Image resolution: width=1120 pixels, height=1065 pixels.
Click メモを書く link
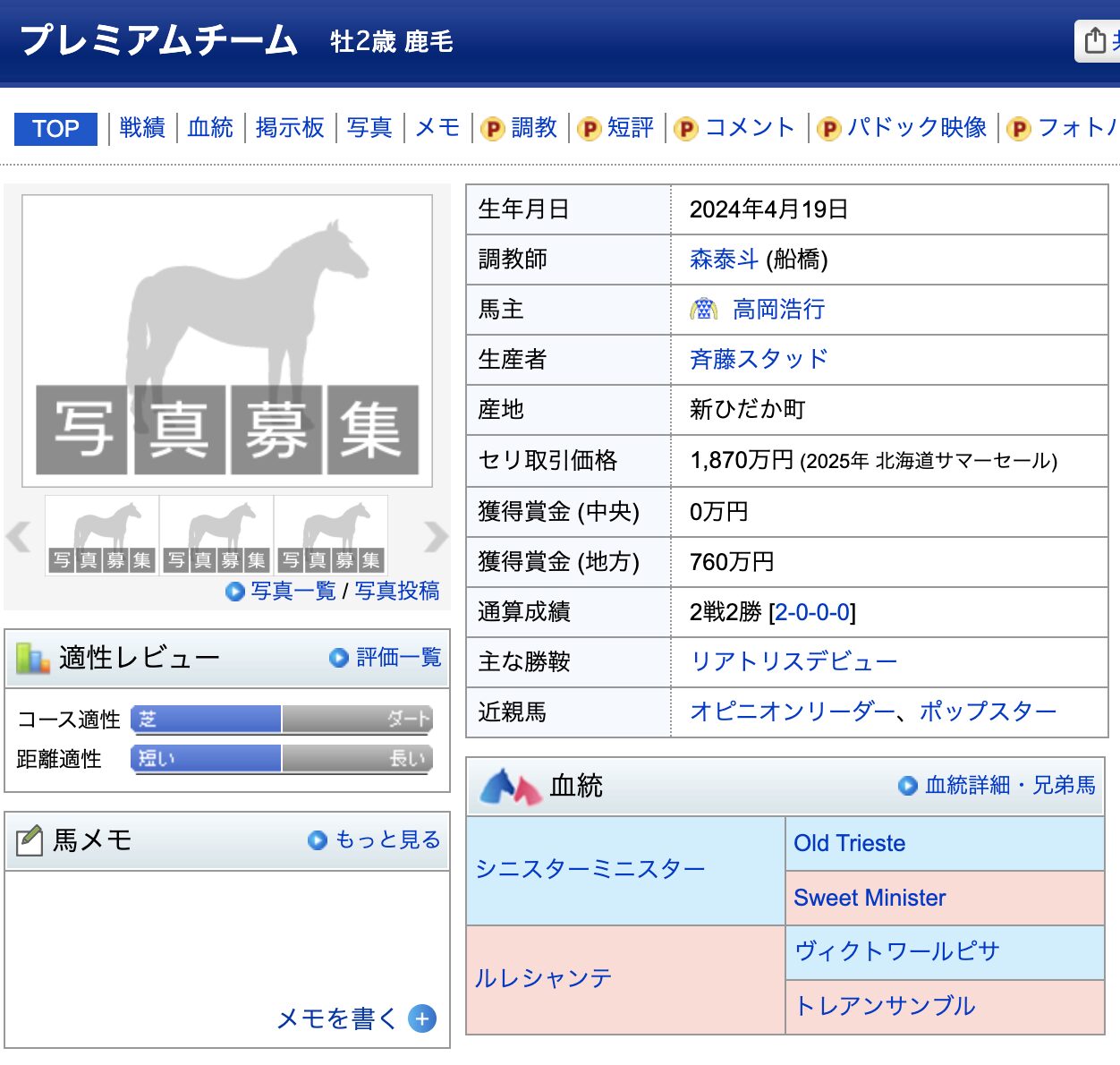click(x=337, y=1018)
